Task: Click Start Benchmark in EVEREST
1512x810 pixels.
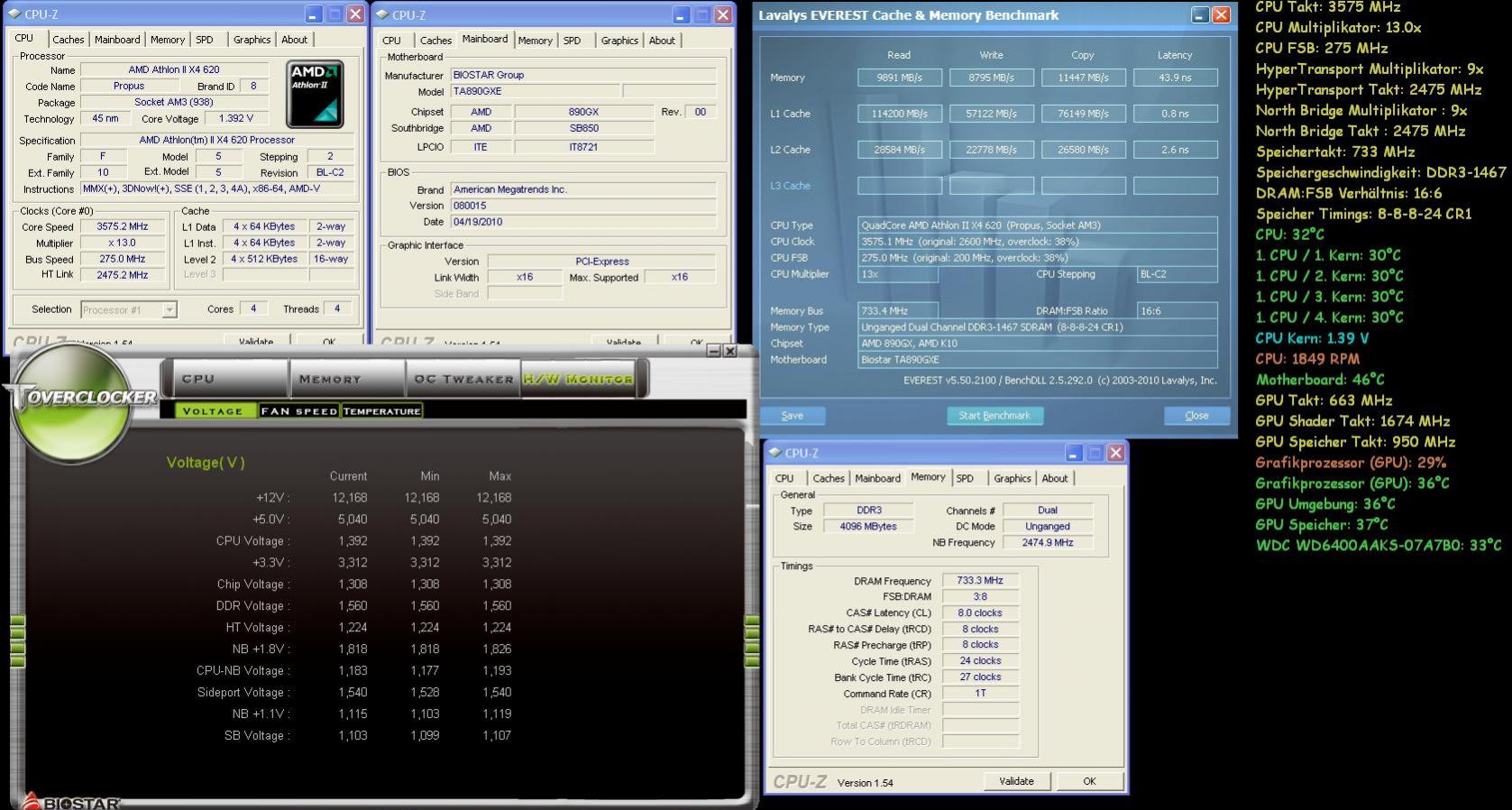Action: coord(994,416)
